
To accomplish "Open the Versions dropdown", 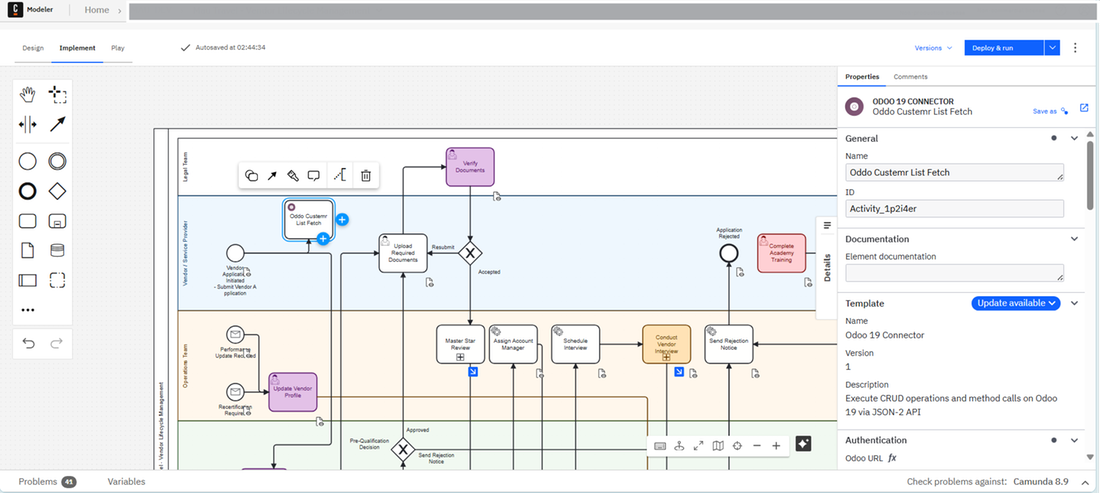I will point(933,48).
